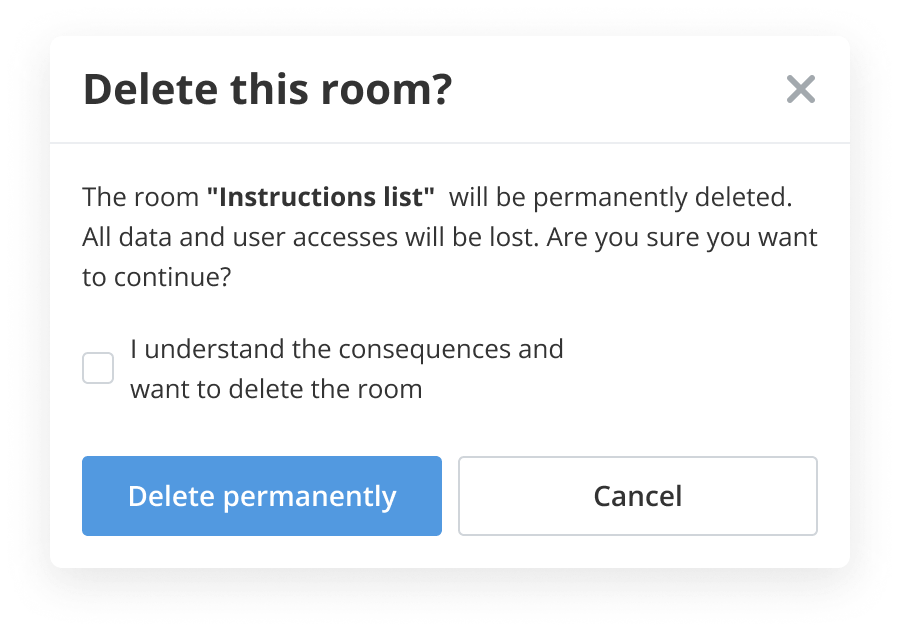Click the bold "Instructions list" room name
The image size is (900, 632).
(x=320, y=197)
